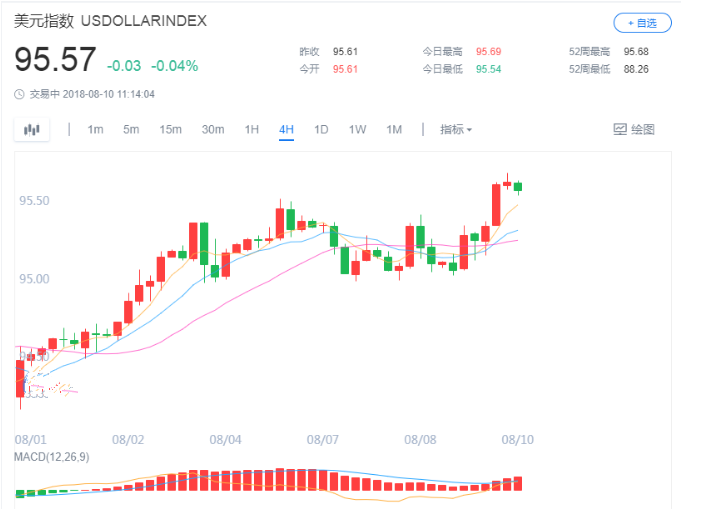708x509 pixels.
Task: Click the MACD(12,26,9) indicator label
Action: pyautogui.click(x=51, y=457)
